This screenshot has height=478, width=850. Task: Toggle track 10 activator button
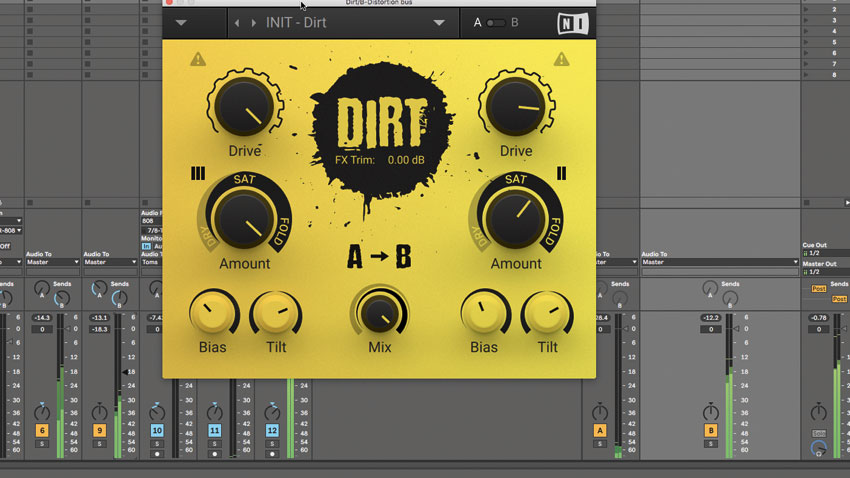coord(157,430)
